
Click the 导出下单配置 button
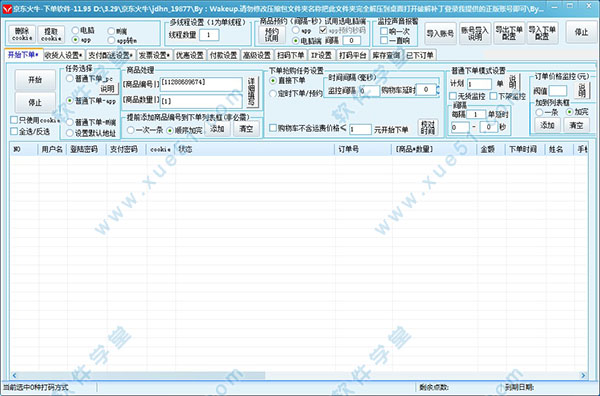[x=509, y=33]
